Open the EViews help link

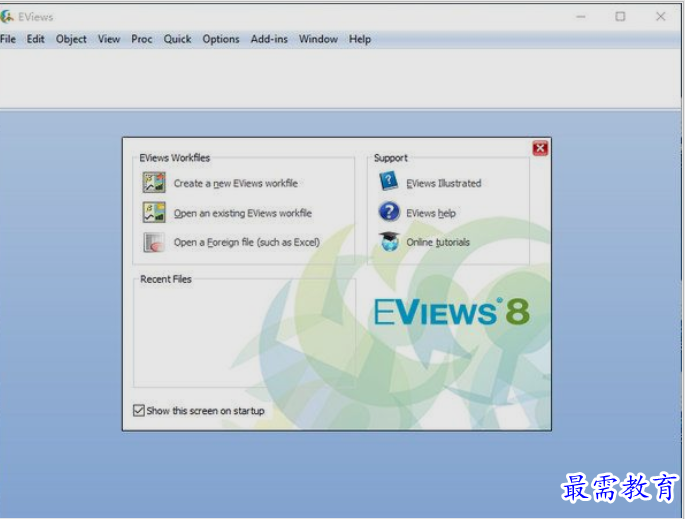click(x=431, y=213)
